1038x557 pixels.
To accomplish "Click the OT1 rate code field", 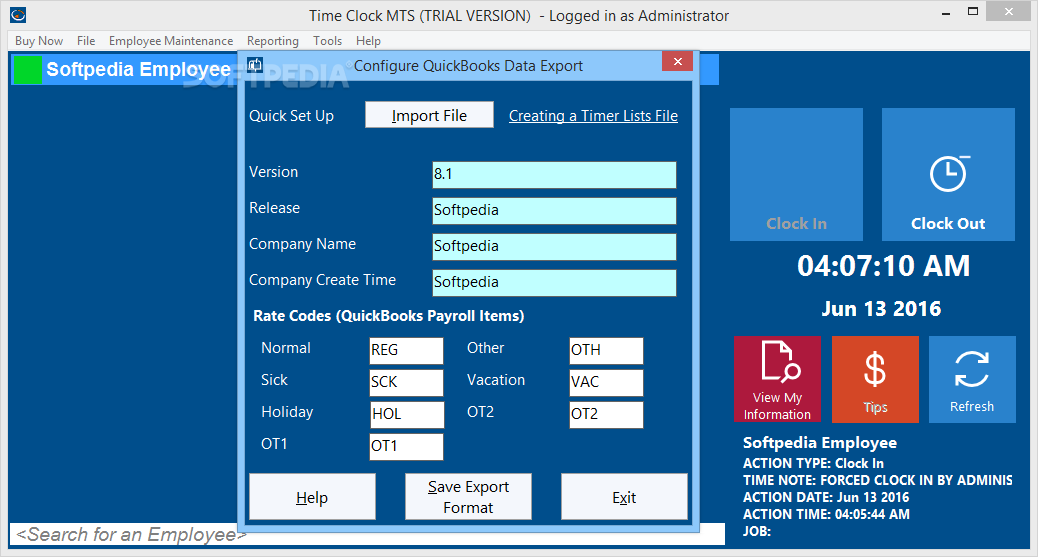I will click(406, 446).
